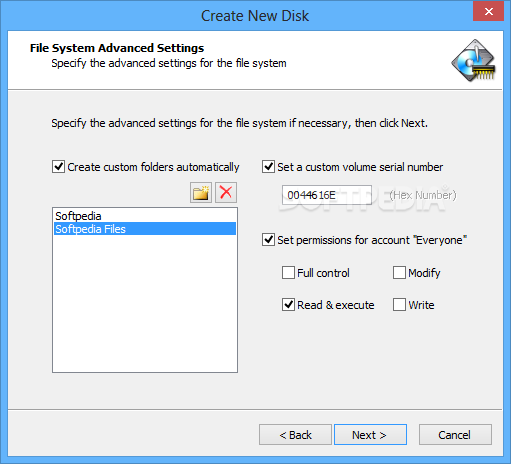Cancel the Create New Disk wizard
511x464 pixels.
coord(455,435)
